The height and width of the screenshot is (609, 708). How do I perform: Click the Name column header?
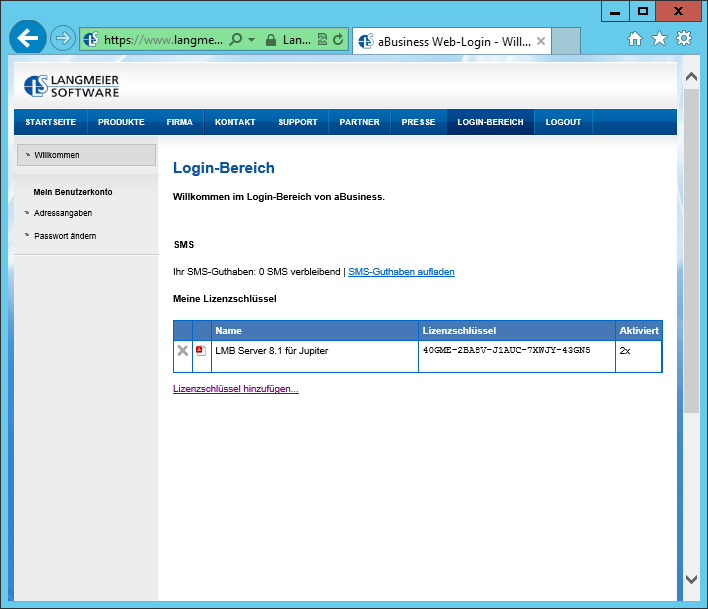[x=315, y=330]
